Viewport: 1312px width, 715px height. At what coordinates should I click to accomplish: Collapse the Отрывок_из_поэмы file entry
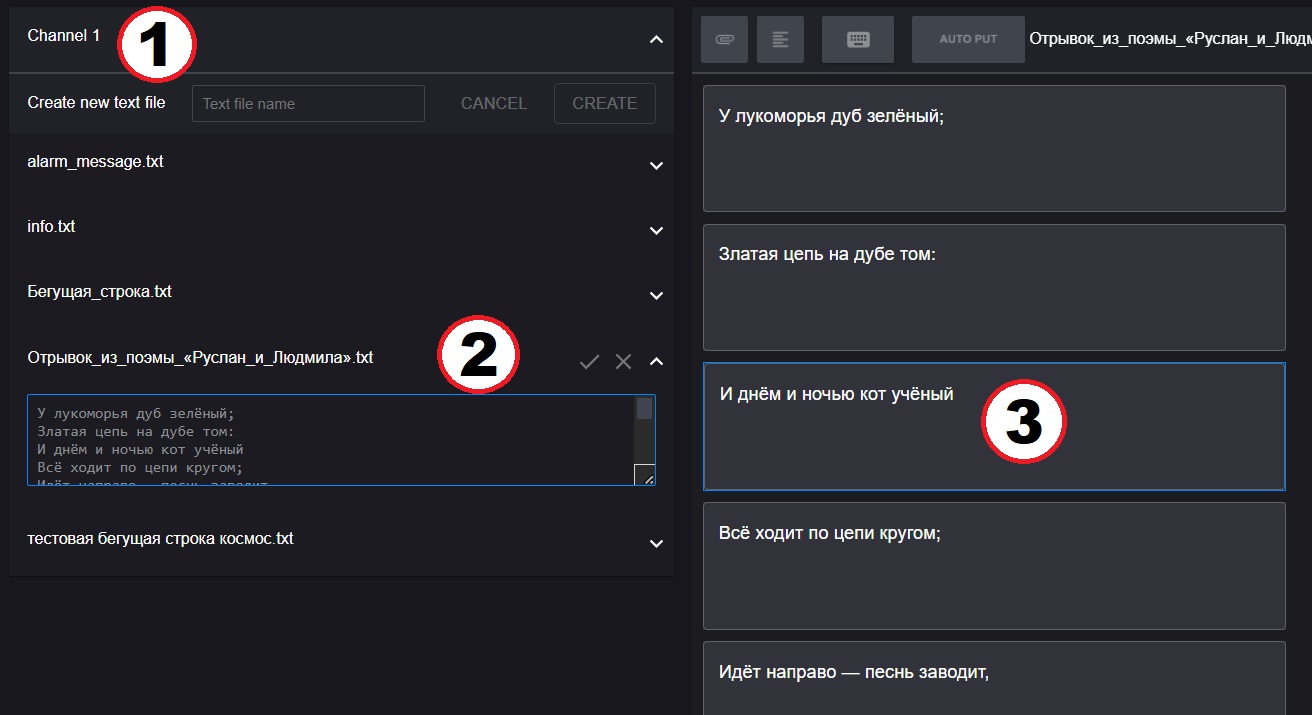656,361
